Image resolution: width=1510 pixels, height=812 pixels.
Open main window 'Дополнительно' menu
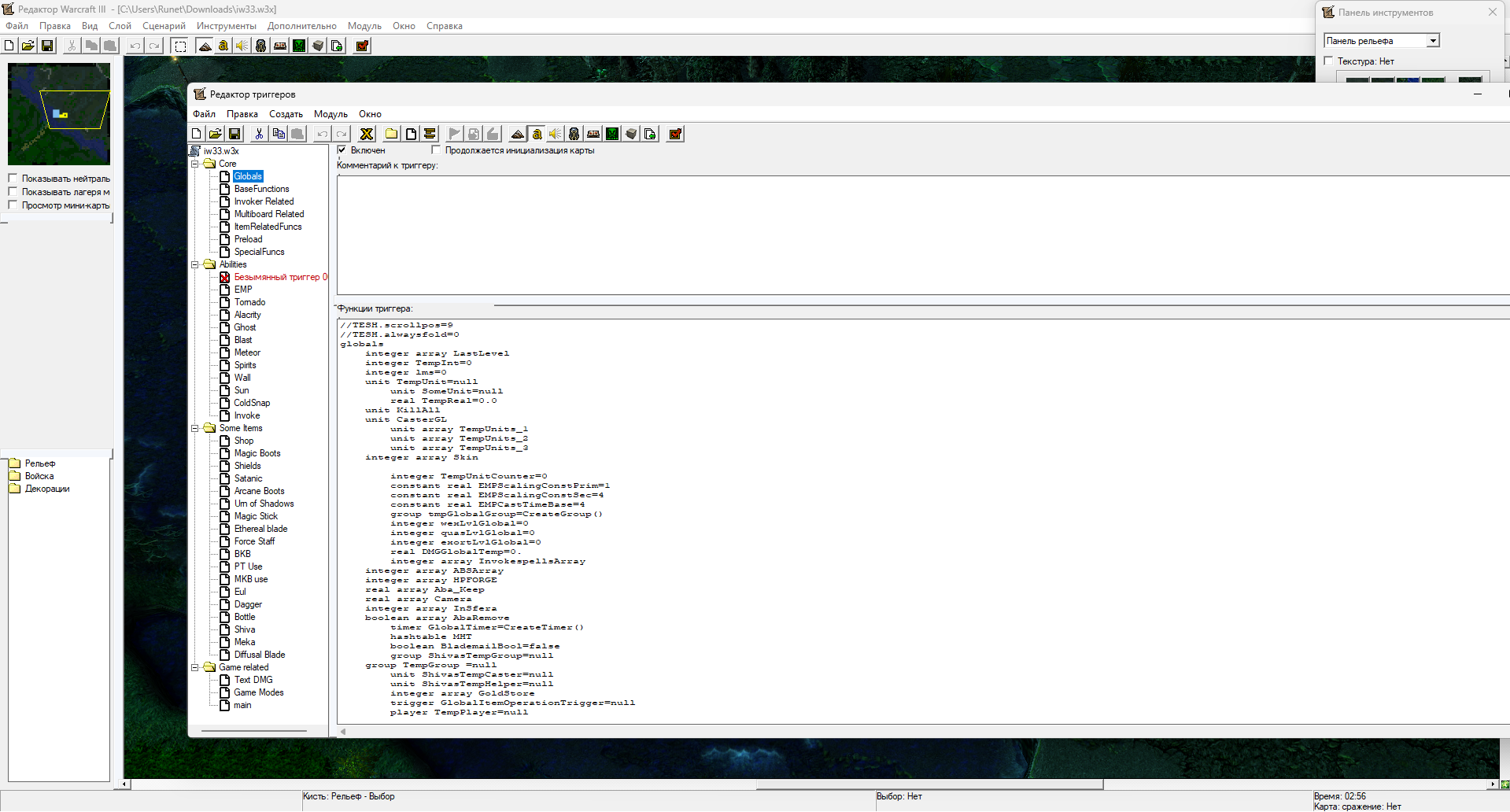click(x=302, y=26)
